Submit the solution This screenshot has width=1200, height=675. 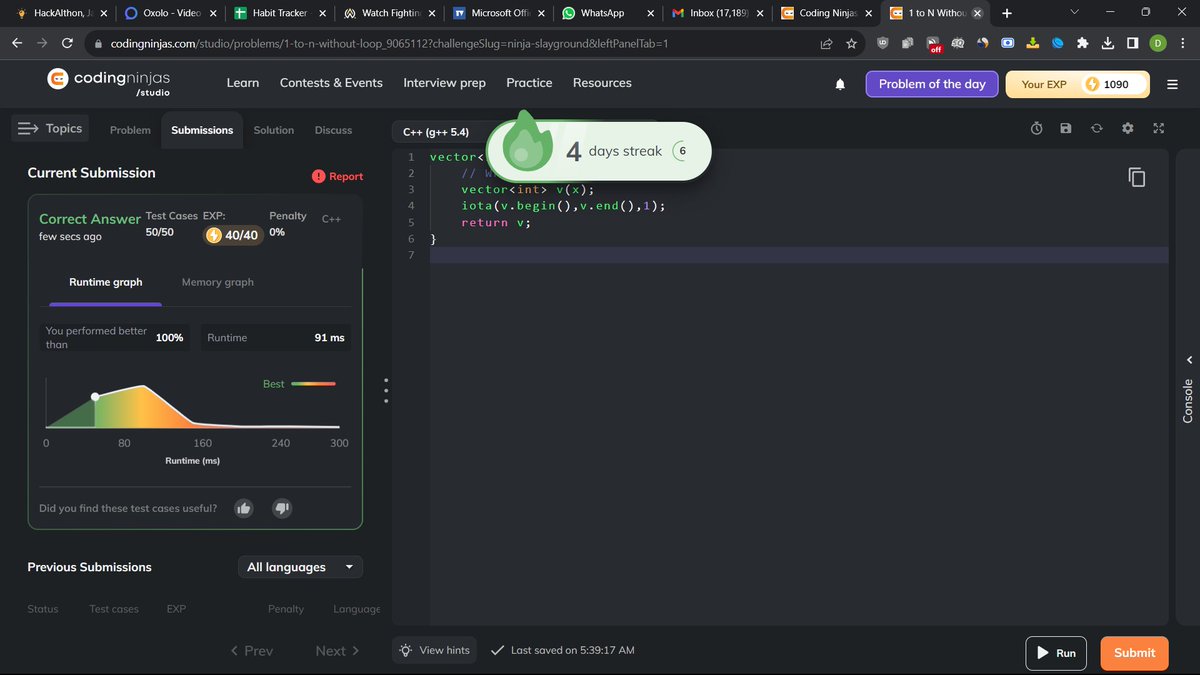click(1133, 652)
